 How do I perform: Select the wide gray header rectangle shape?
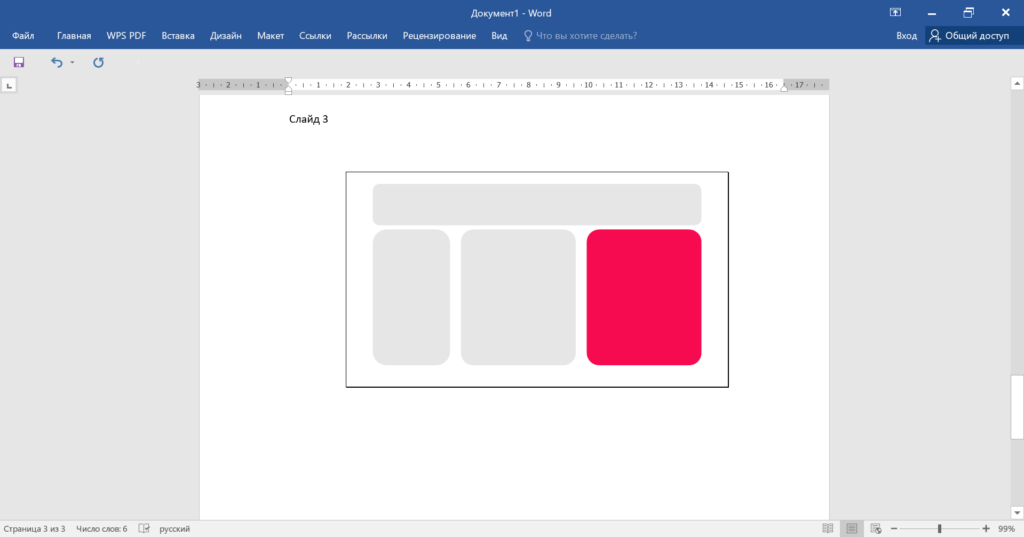[537, 204]
